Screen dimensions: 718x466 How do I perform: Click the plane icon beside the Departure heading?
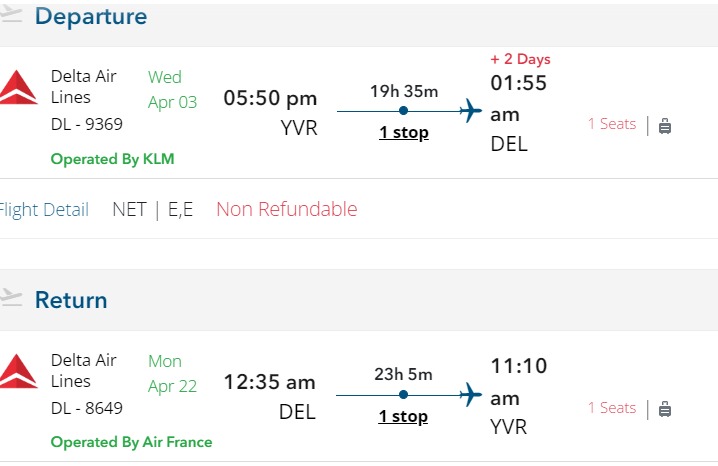point(11,15)
